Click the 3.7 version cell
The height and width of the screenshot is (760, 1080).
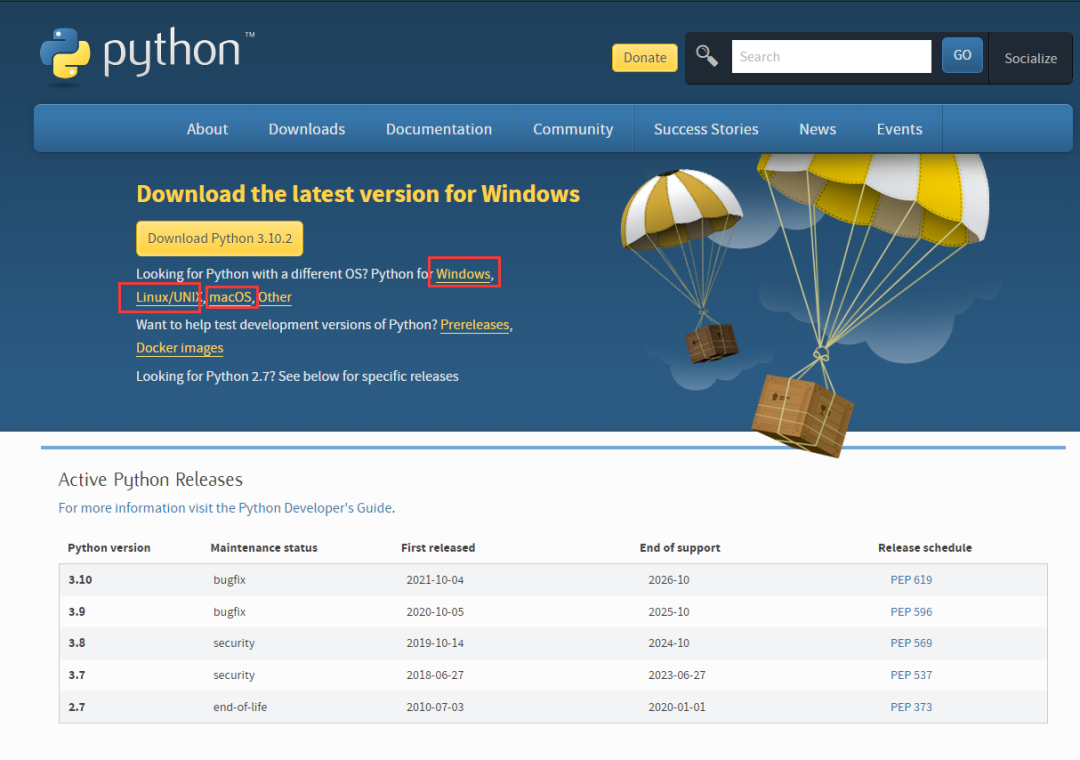point(76,675)
